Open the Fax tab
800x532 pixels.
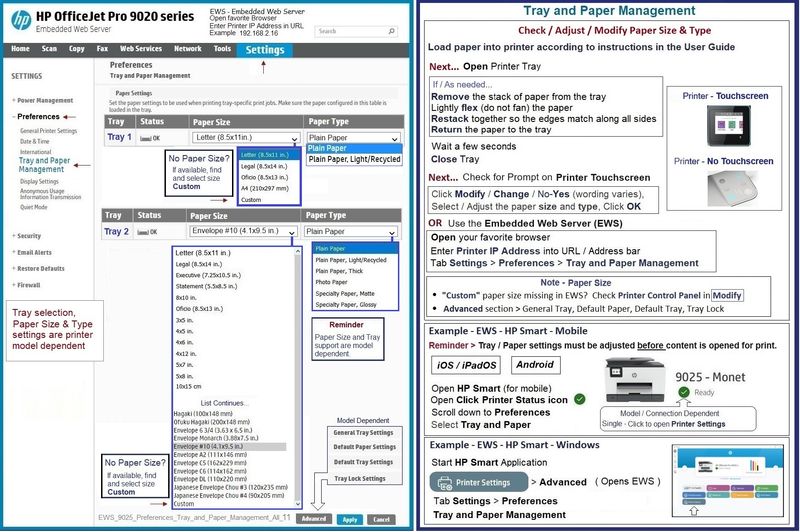pyautogui.click(x=102, y=49)
